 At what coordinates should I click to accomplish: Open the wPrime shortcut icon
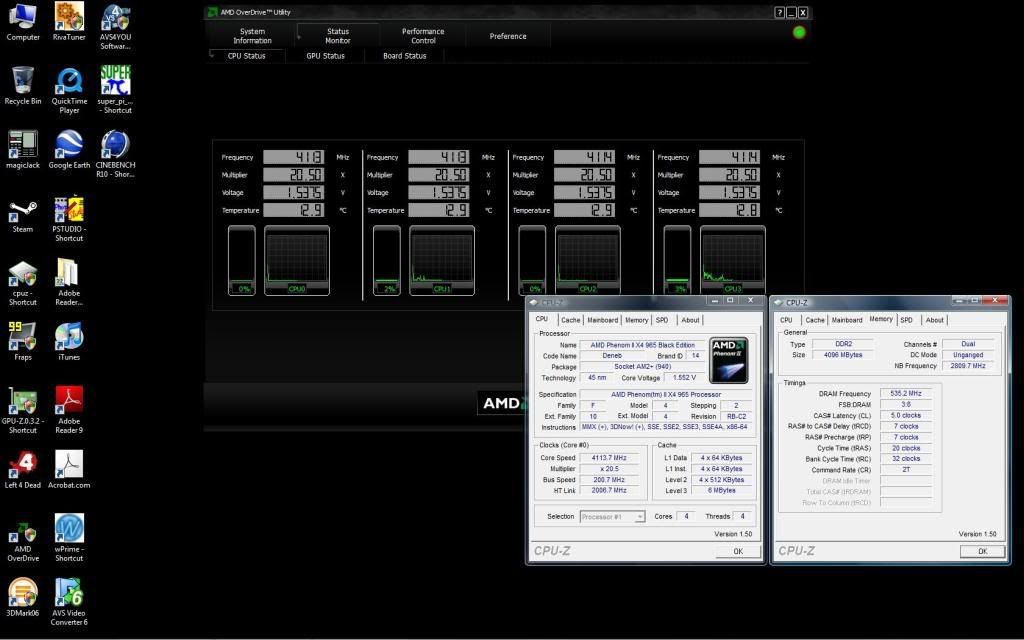pos(69,538)
